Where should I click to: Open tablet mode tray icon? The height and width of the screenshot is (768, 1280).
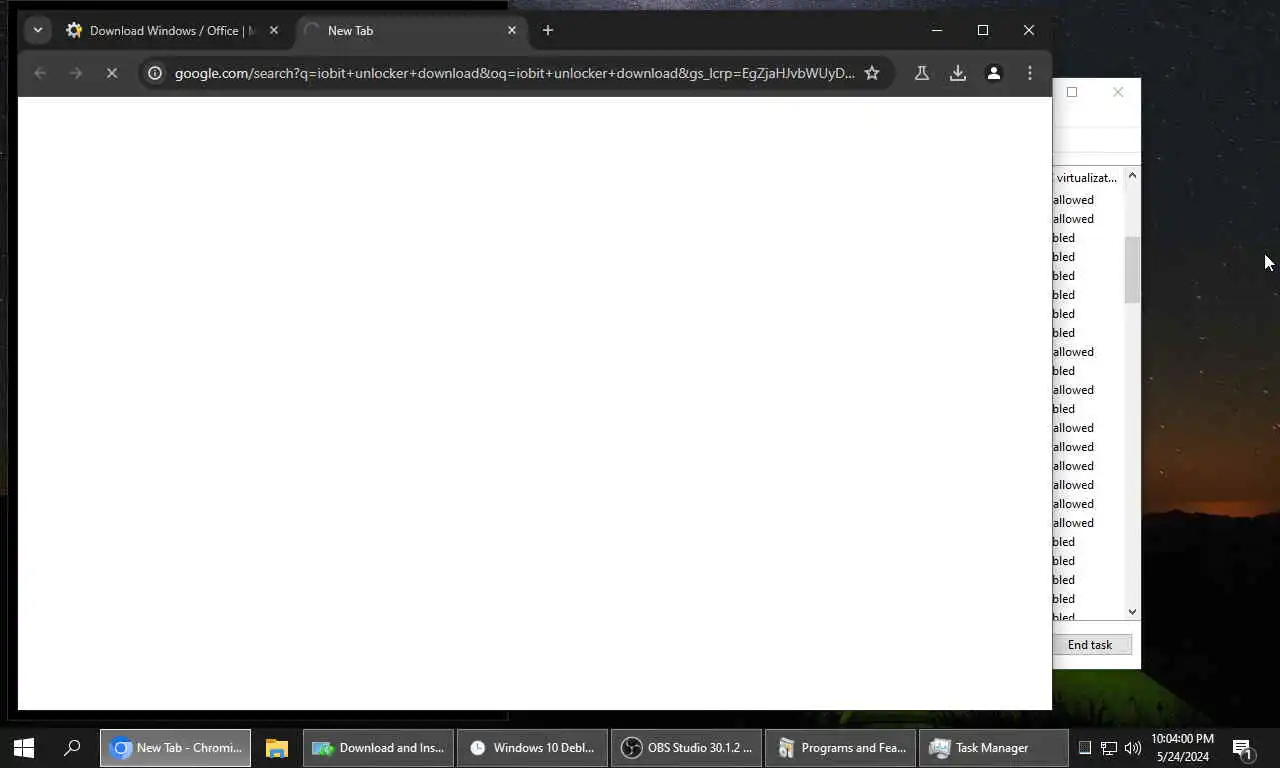1085,748
